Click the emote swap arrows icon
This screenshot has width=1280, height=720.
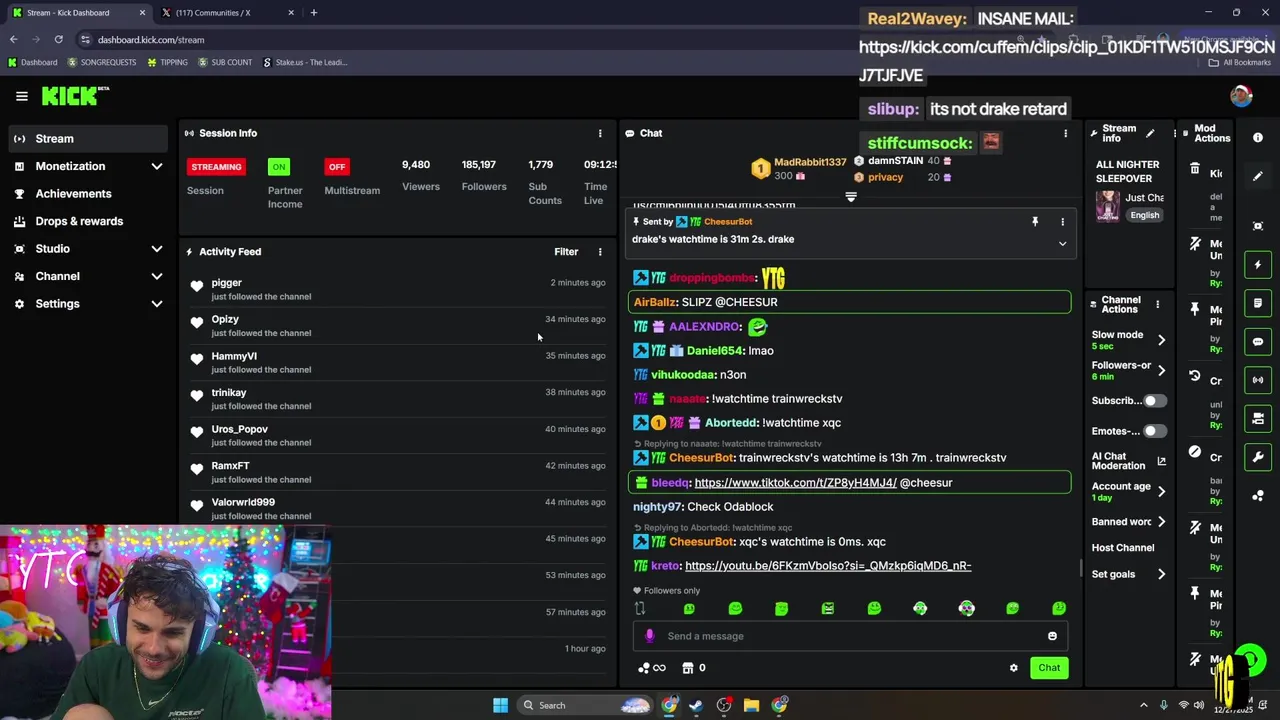[x=640, y=609]
